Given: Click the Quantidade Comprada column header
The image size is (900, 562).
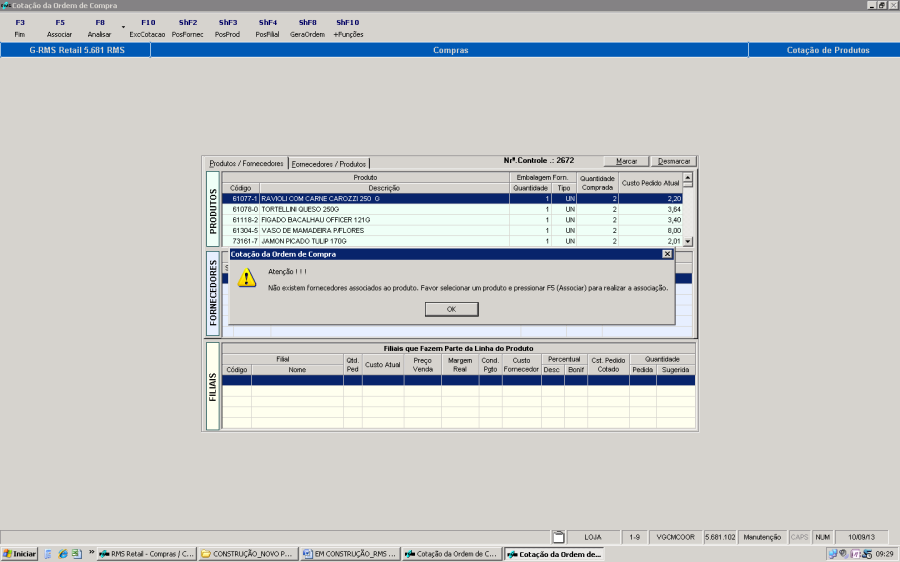Looking at the screenshot, I should (x=597, y=183).
